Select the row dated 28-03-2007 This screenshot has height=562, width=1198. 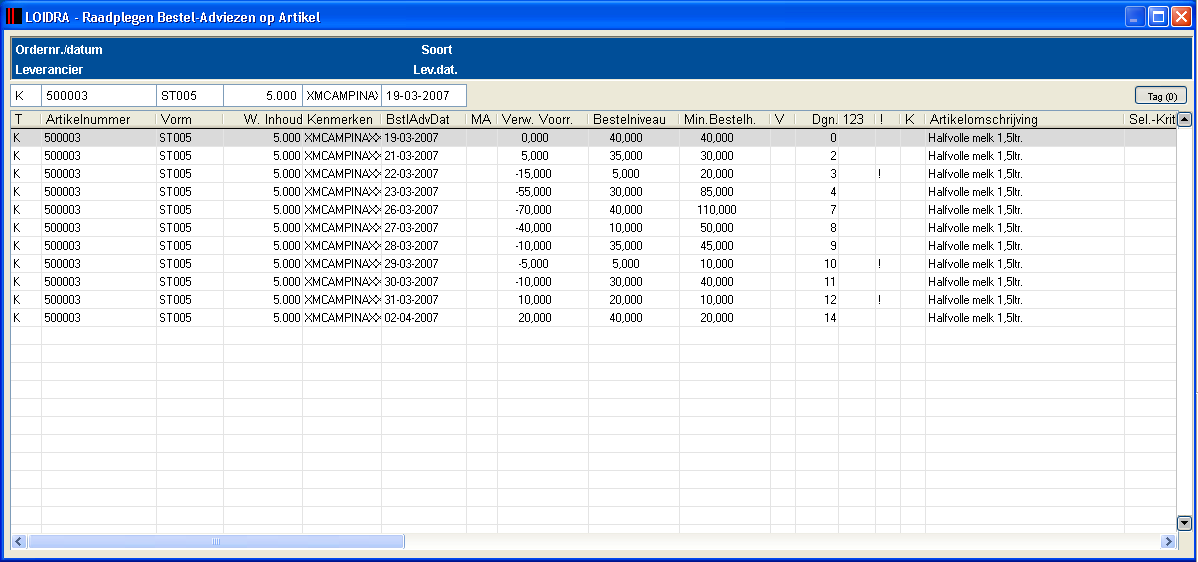pos(593,246)
